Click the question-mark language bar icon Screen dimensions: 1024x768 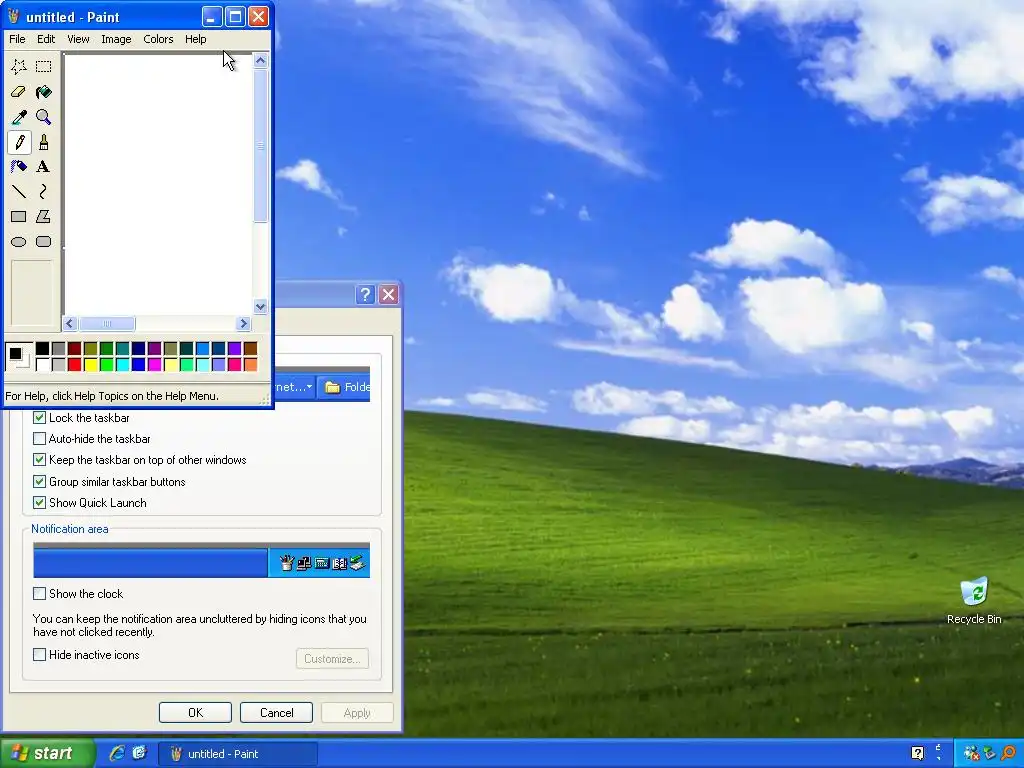917,753
